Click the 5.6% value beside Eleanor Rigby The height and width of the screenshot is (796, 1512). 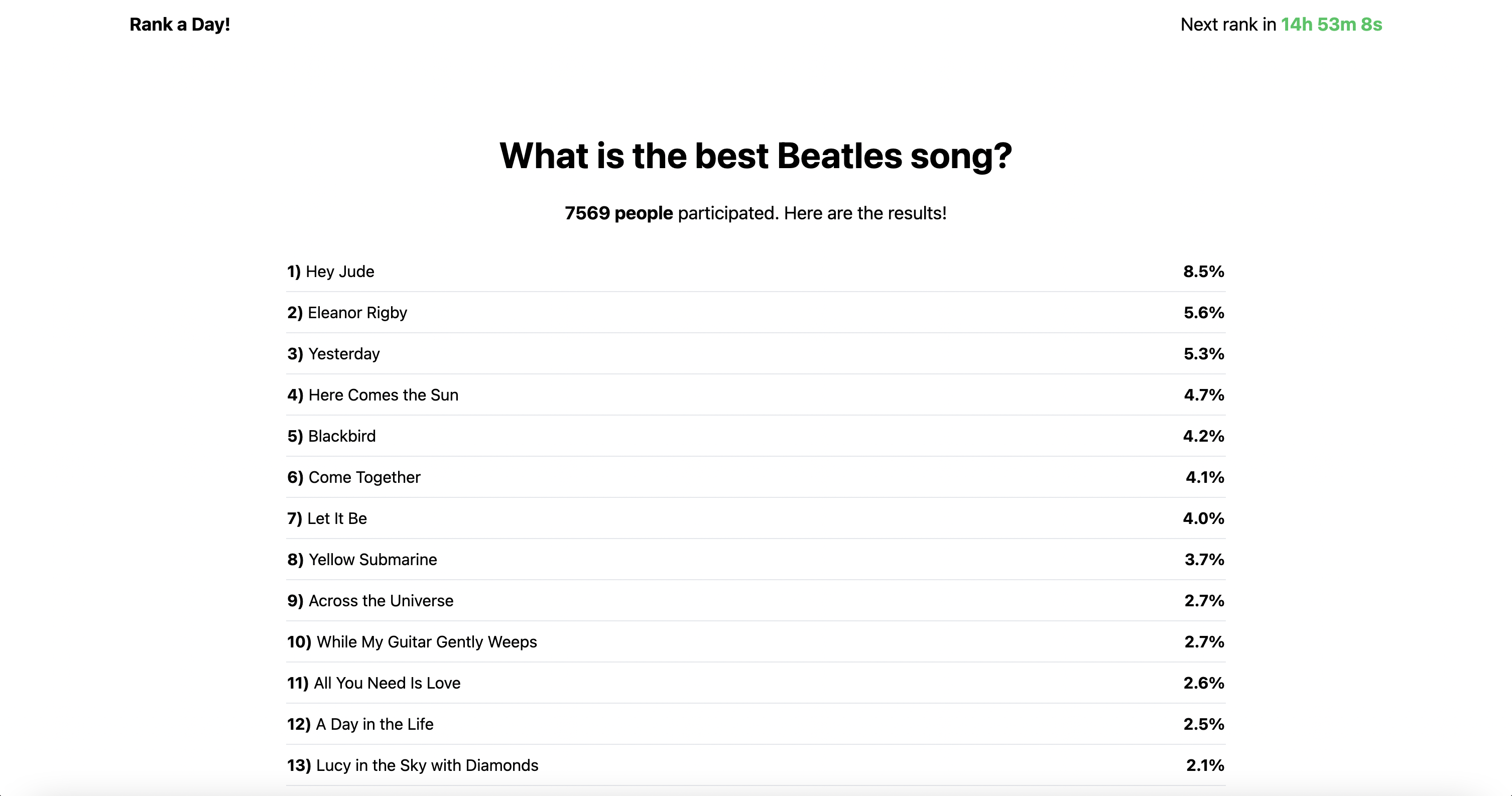(1204, 312)
